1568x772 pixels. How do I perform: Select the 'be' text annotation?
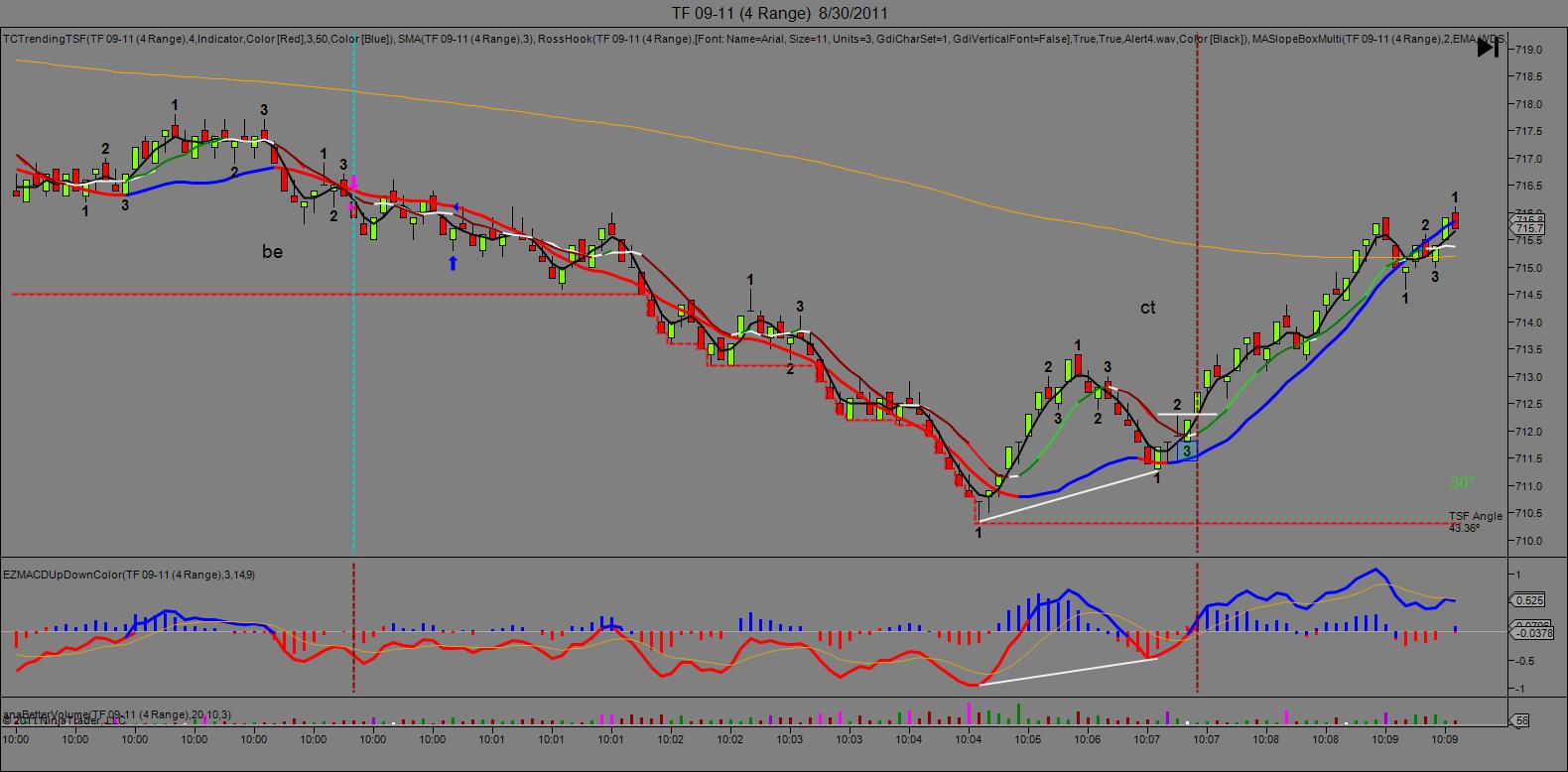click(x=272, y=252)
